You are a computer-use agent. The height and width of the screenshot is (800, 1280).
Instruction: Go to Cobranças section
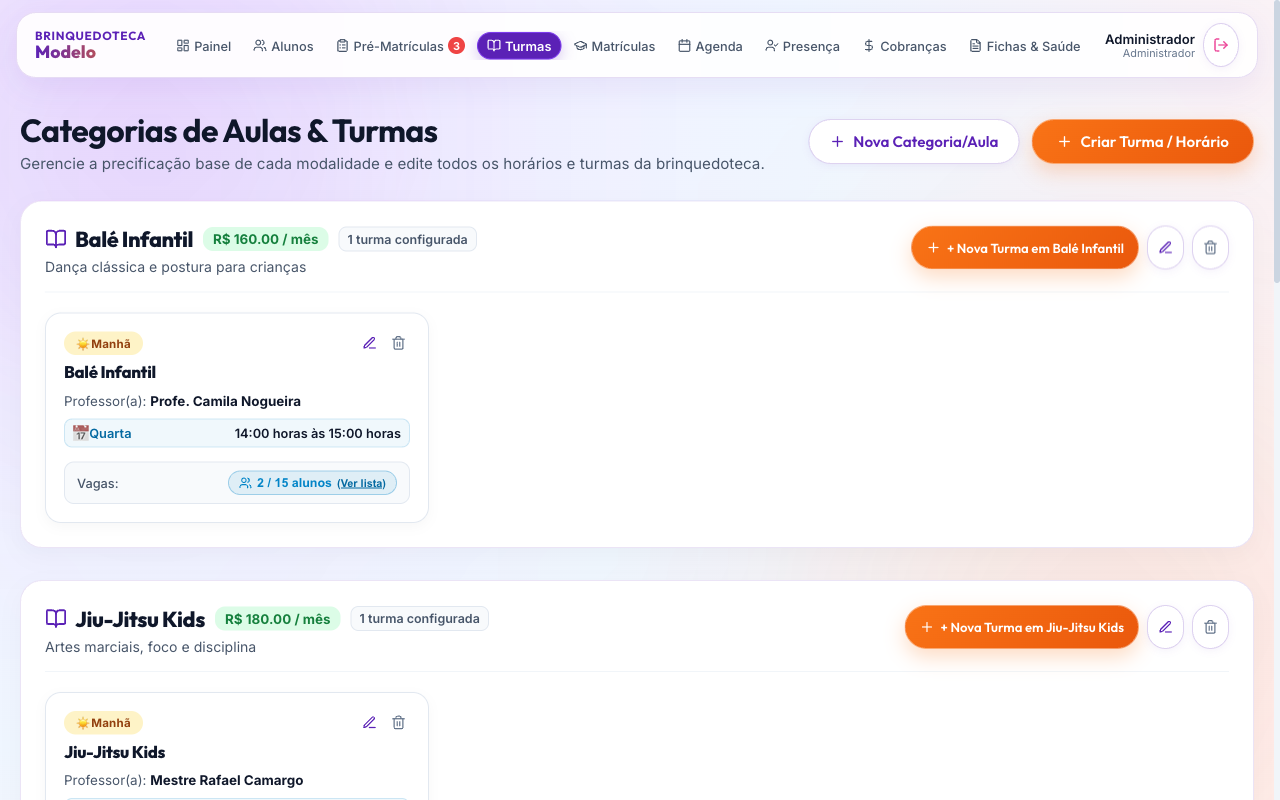pos(904,46)
